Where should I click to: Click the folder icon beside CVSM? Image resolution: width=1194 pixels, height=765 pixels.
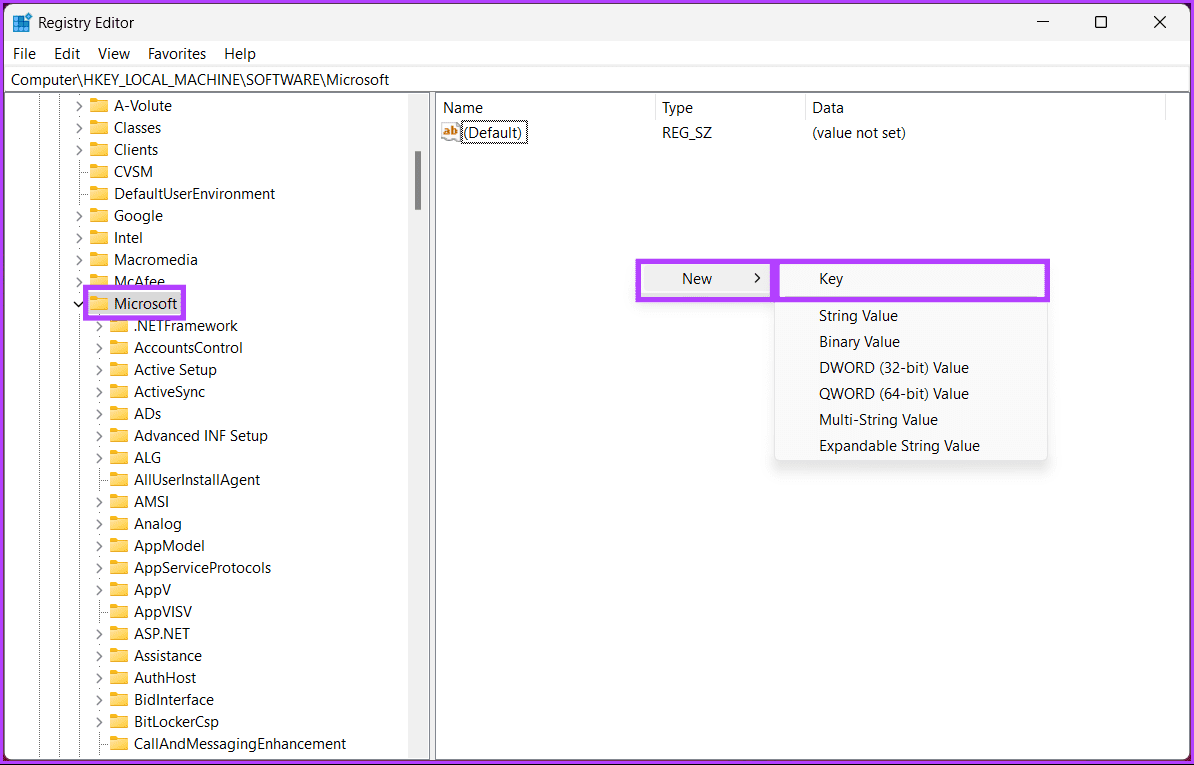(x=99, y=172)
